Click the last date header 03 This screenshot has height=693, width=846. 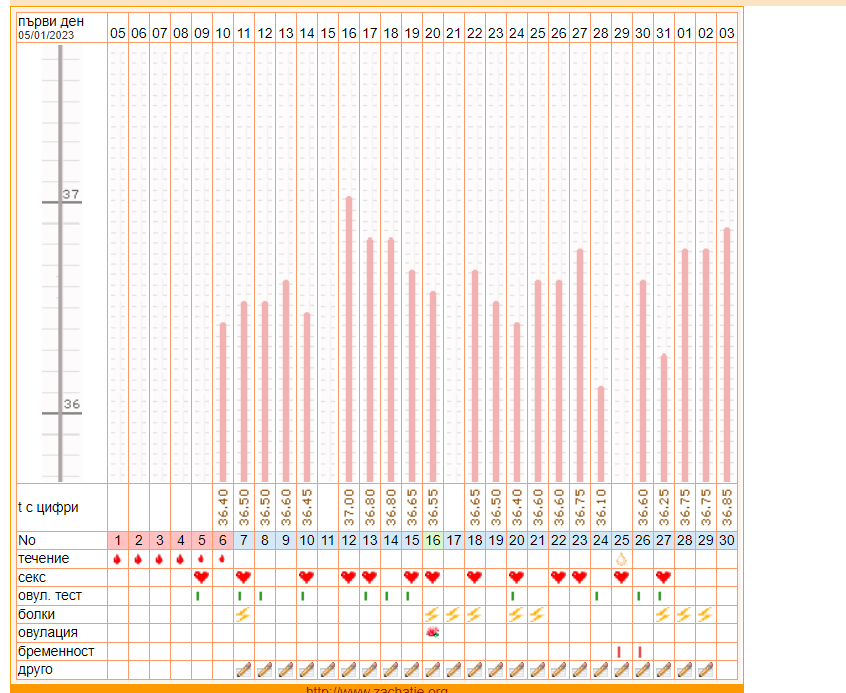pyautogui.click(x=726, y=33)
